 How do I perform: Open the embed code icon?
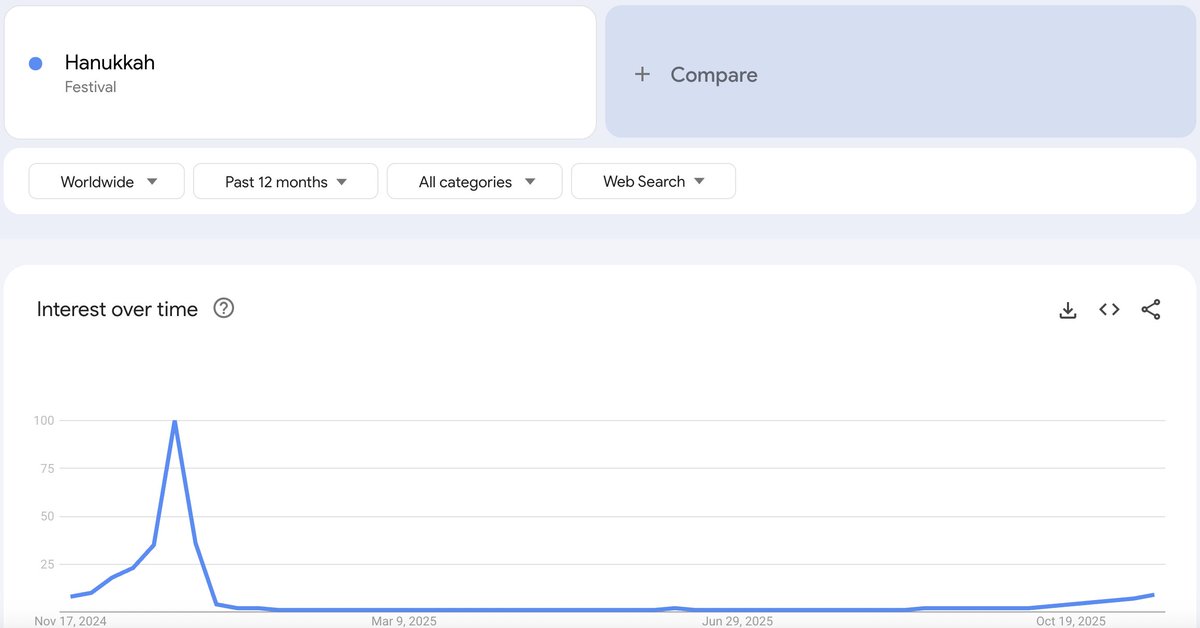(1109, 310)
